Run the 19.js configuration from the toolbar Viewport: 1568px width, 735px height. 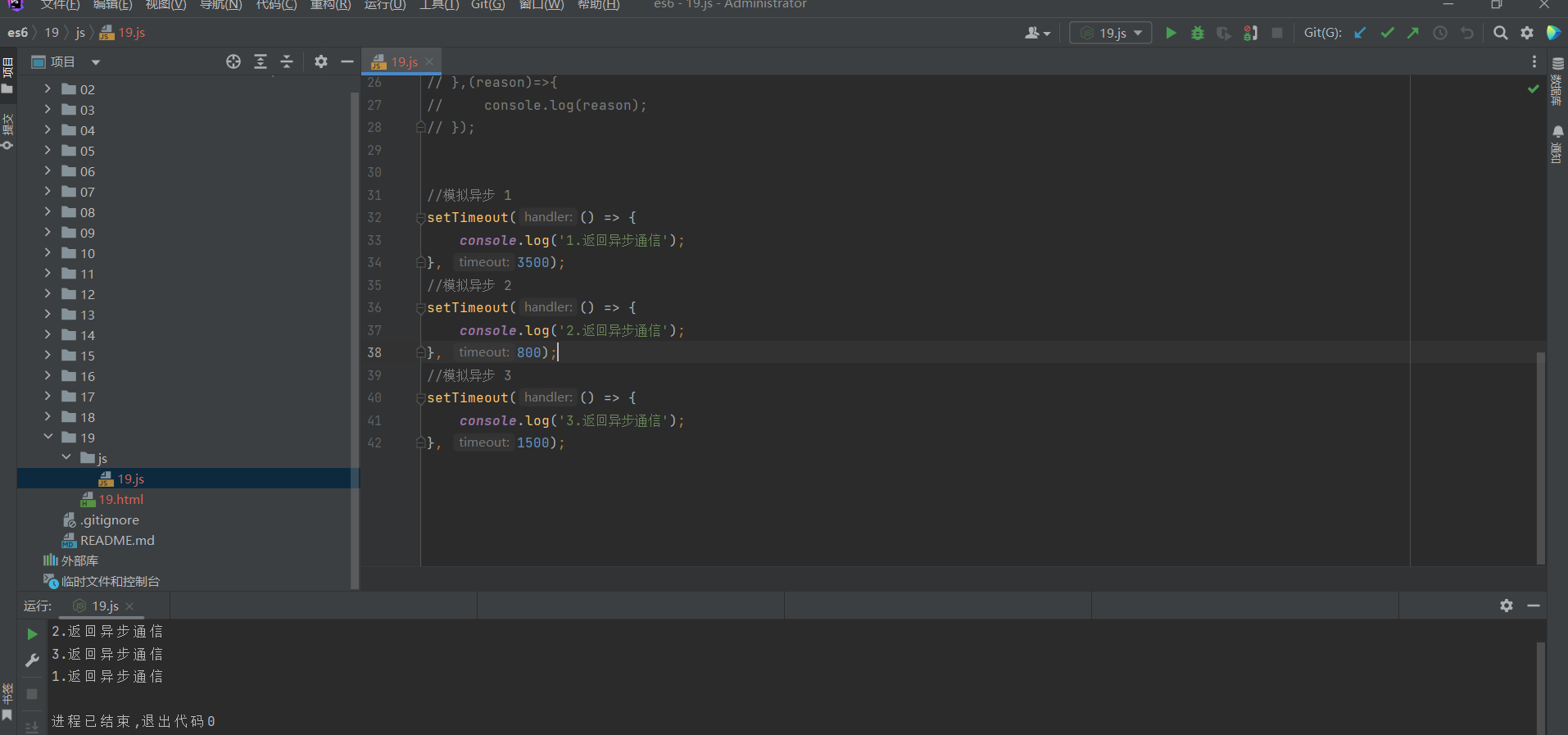click(1171, 33)
